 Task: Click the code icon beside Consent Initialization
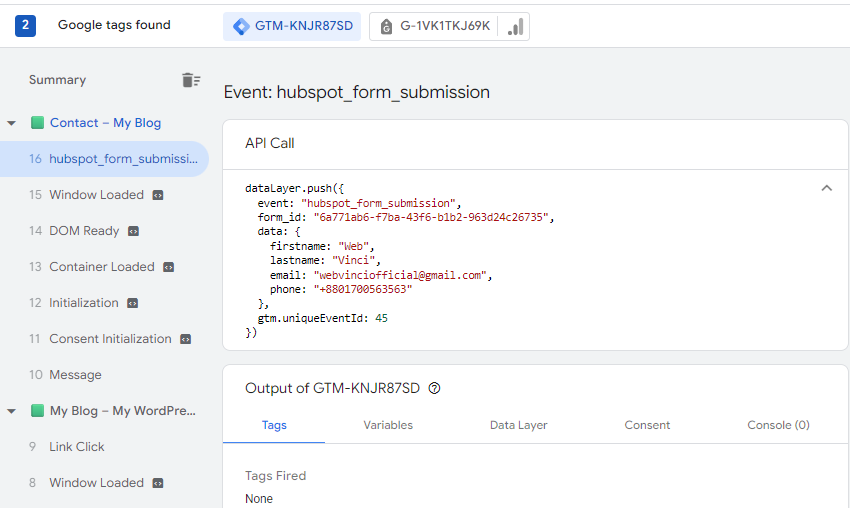(x=186, y=339)
